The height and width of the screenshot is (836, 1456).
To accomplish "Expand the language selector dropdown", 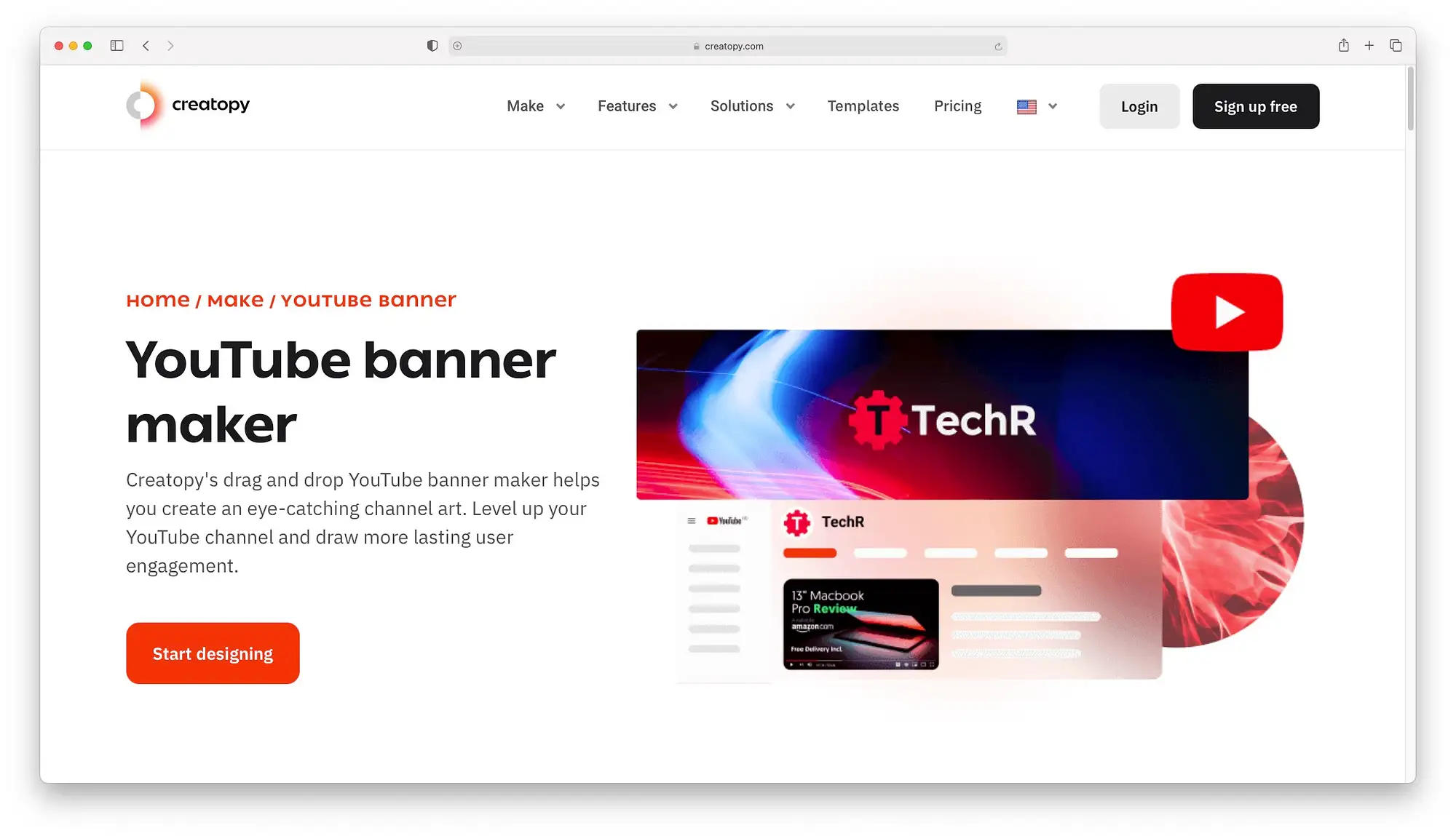I will [1037, 105].
